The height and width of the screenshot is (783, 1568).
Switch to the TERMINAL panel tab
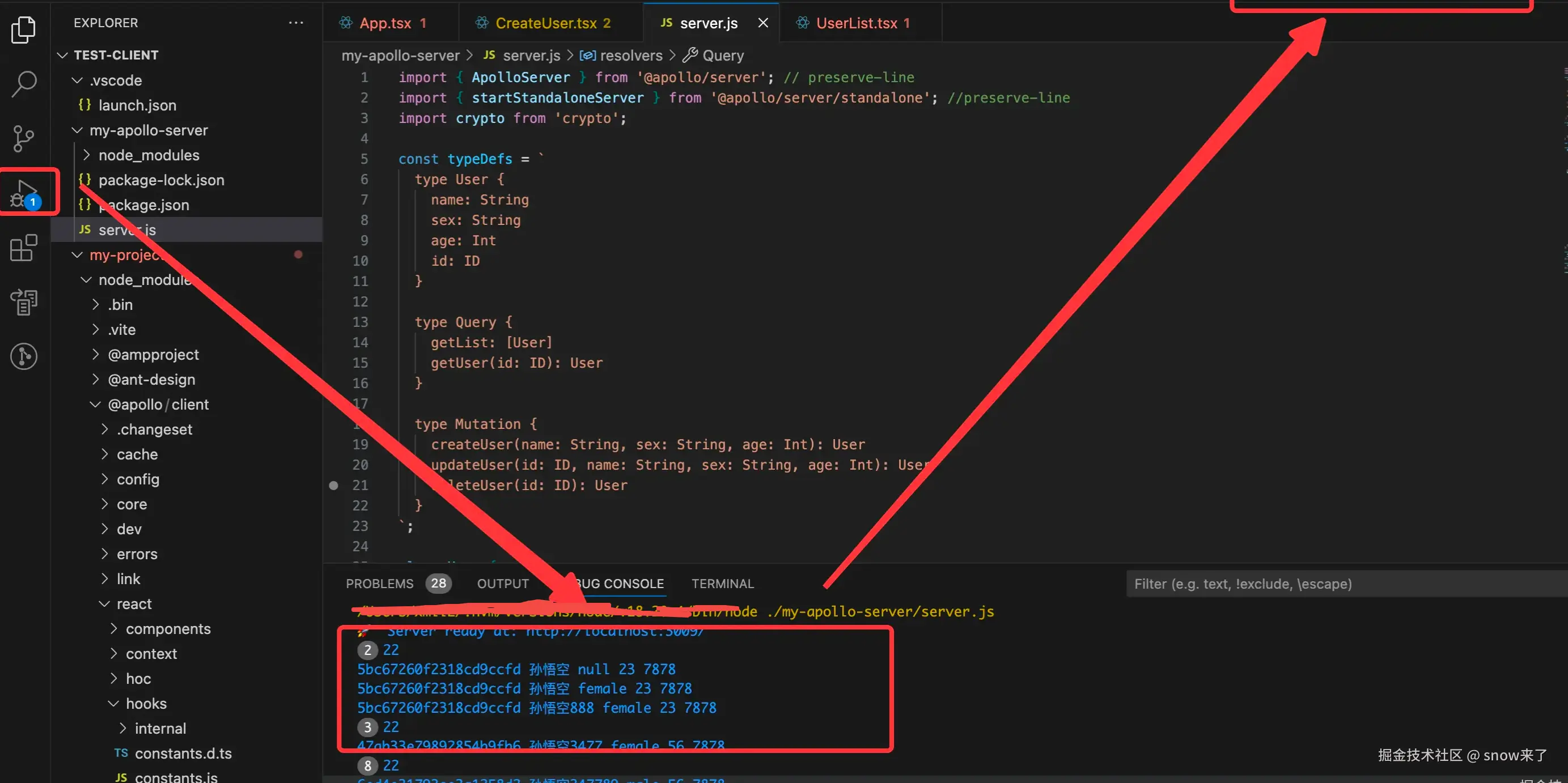(x=723, y=584)
